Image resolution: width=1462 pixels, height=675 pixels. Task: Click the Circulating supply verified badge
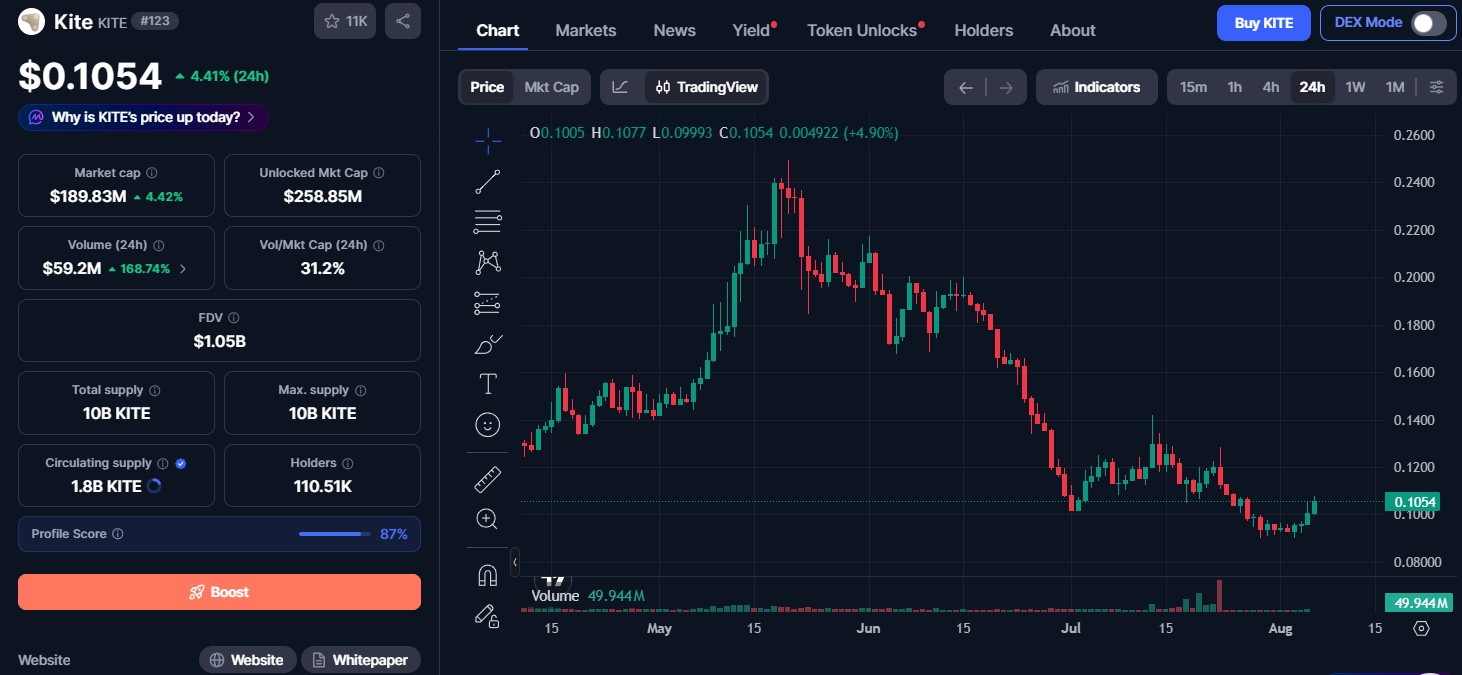(x=181, y=463)
